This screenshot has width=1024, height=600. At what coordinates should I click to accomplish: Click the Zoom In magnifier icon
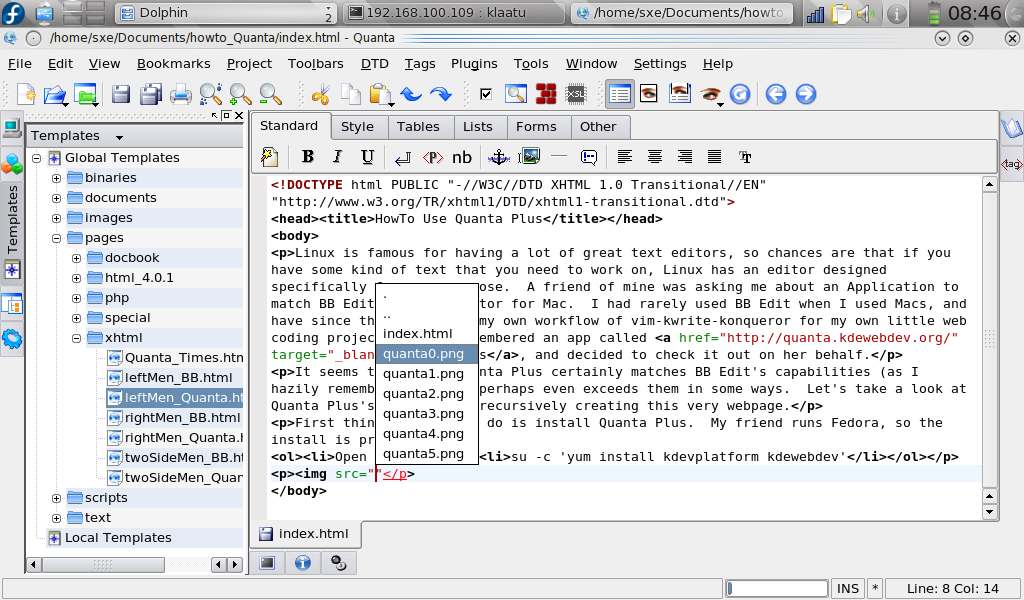[240, 95]
